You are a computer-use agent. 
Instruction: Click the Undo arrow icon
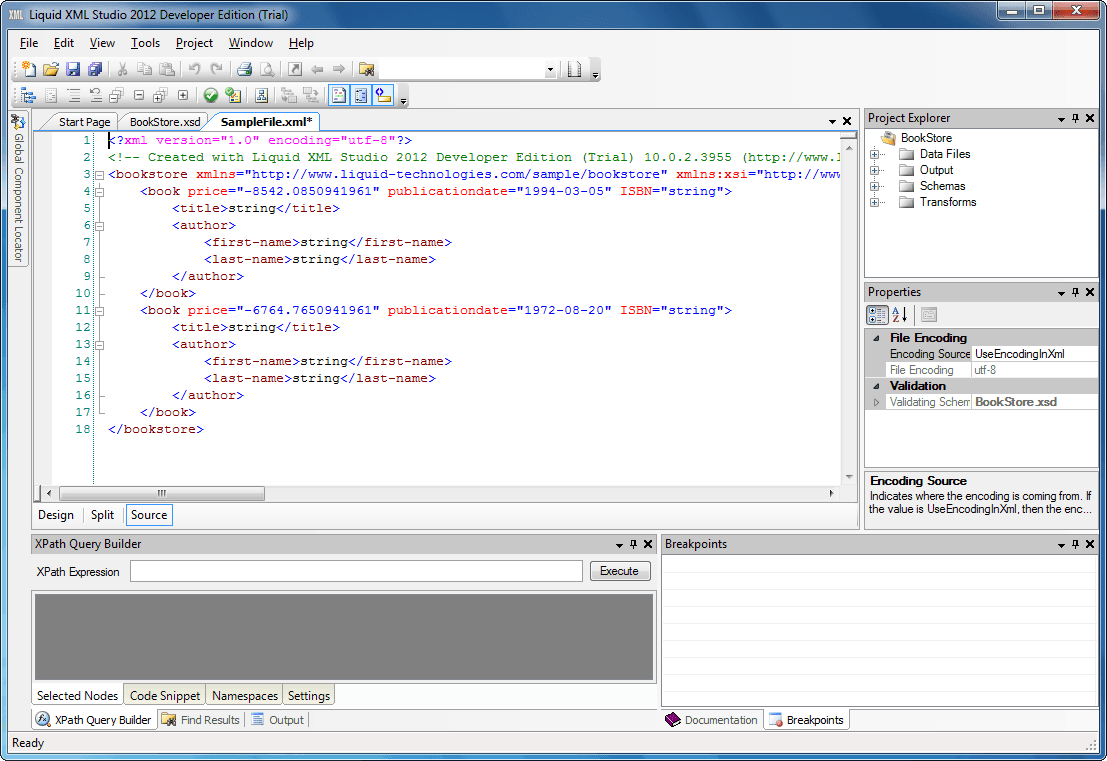(x=194, y=69)
